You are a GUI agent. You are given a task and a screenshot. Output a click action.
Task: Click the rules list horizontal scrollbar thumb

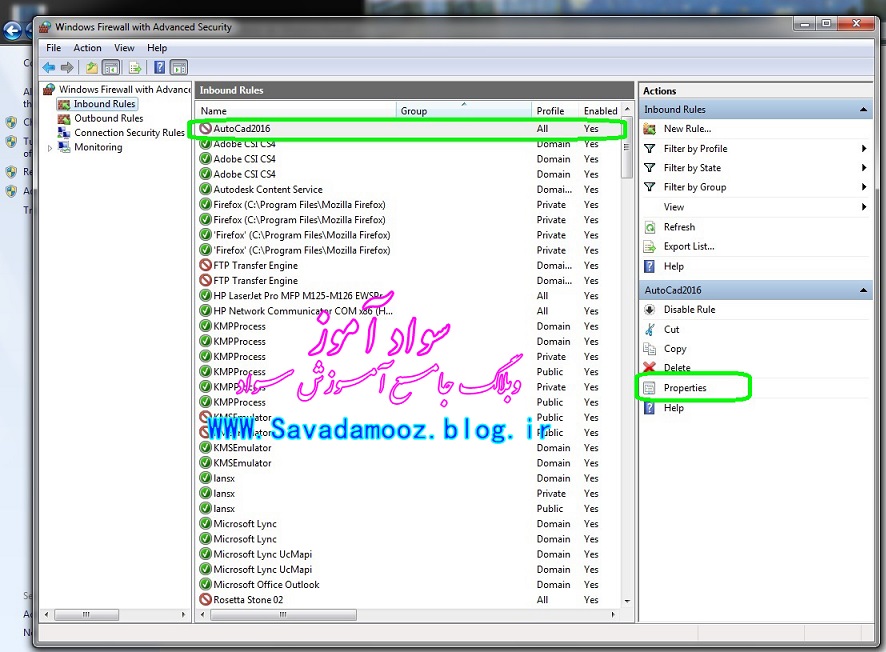point(283,615)
